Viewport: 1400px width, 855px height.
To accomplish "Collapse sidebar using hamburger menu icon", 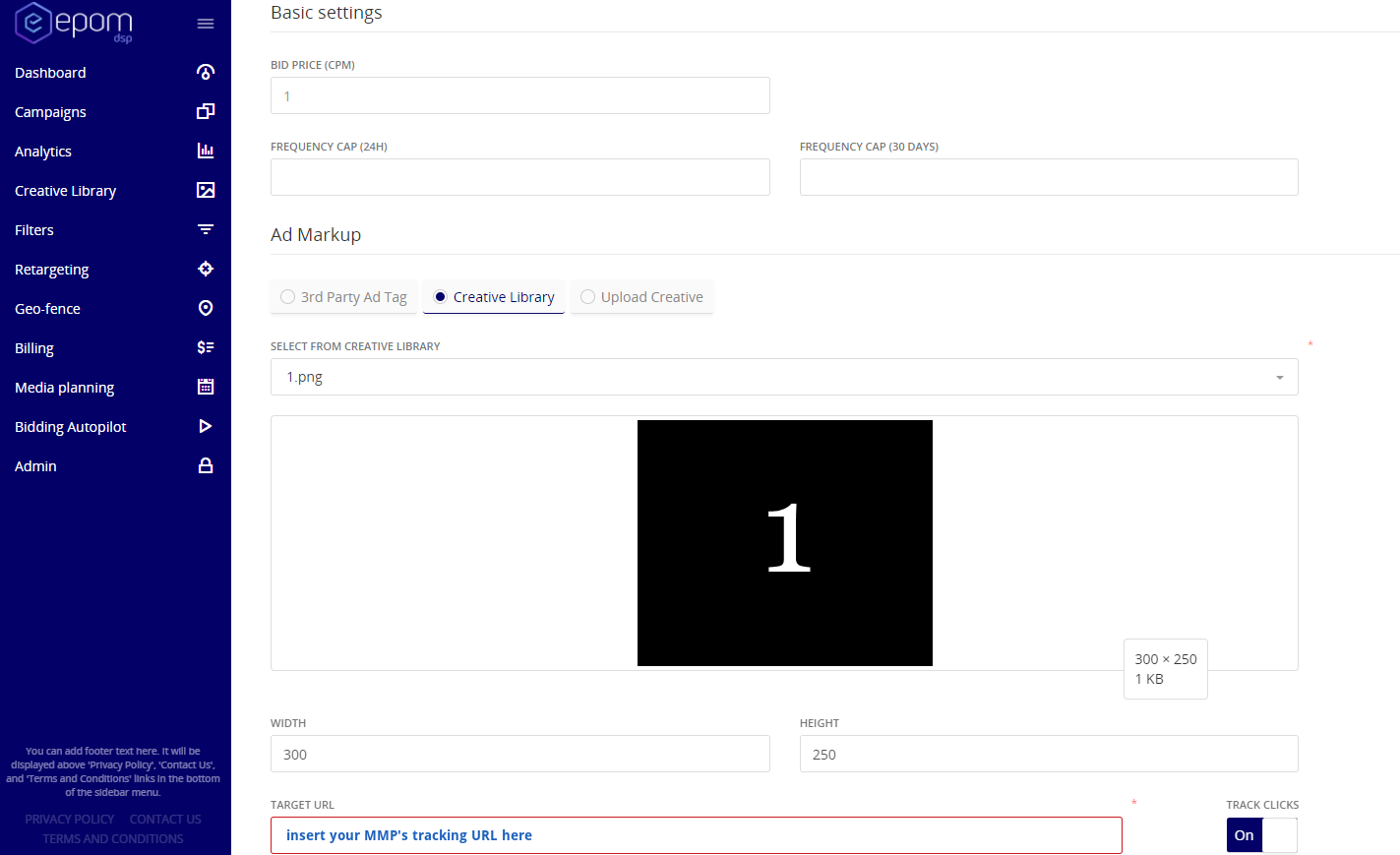I will coord(206,24).
